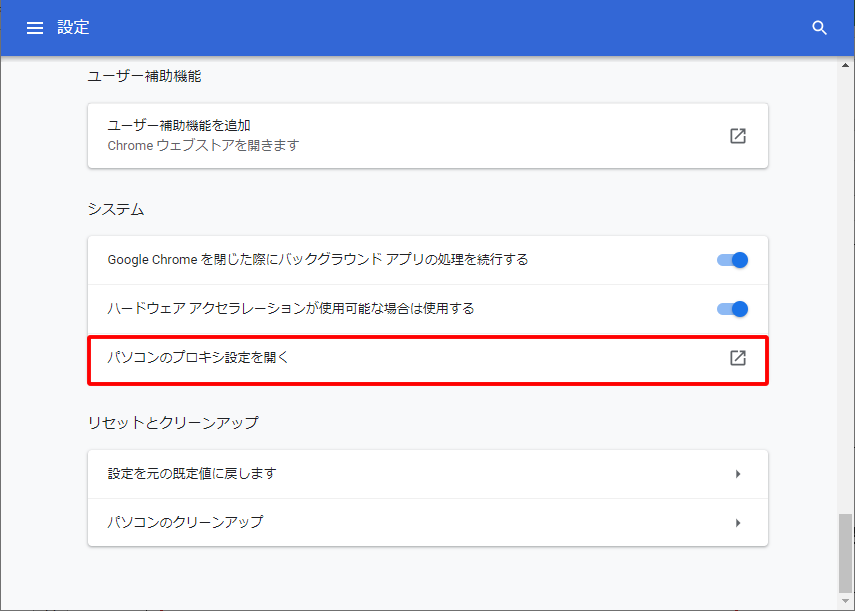The image size is (855, 611).
Task: Click ハードウェア アクセラレーション label text
Action: [291, 308]
